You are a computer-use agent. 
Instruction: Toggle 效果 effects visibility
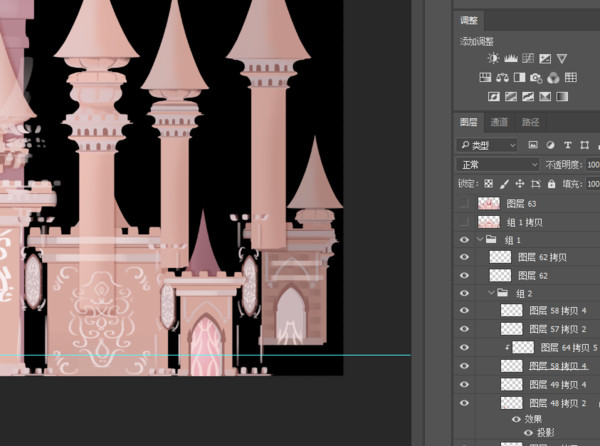(x=516, y=419)
